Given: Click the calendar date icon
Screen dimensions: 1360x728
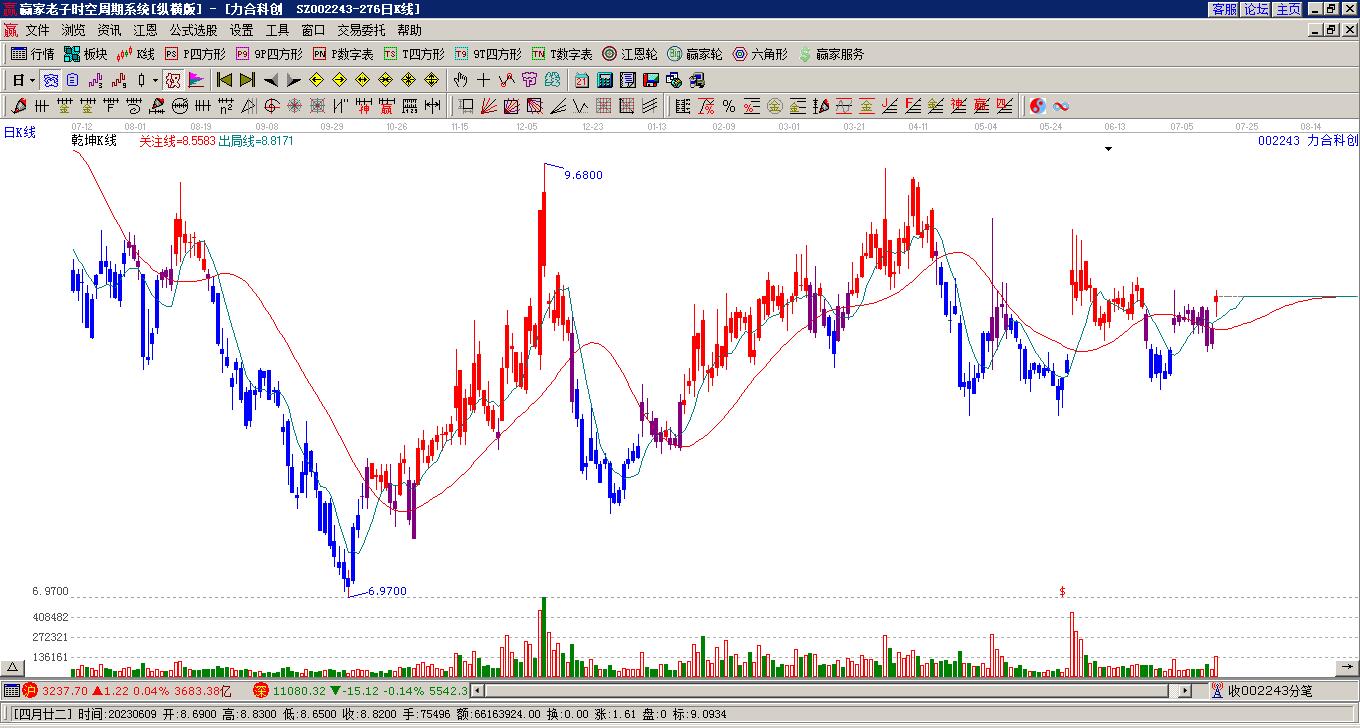Looking at the screenshot, I should pos(582,80).
